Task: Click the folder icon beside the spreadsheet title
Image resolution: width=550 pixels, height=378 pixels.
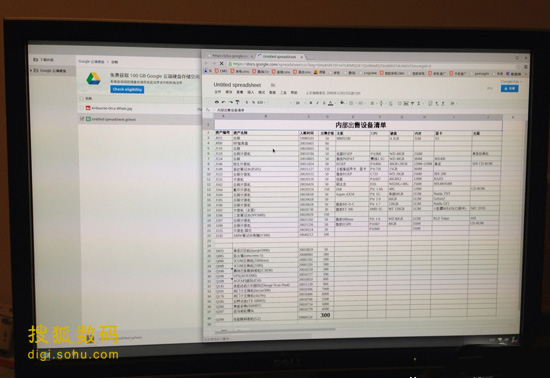Action: point(273,85)
